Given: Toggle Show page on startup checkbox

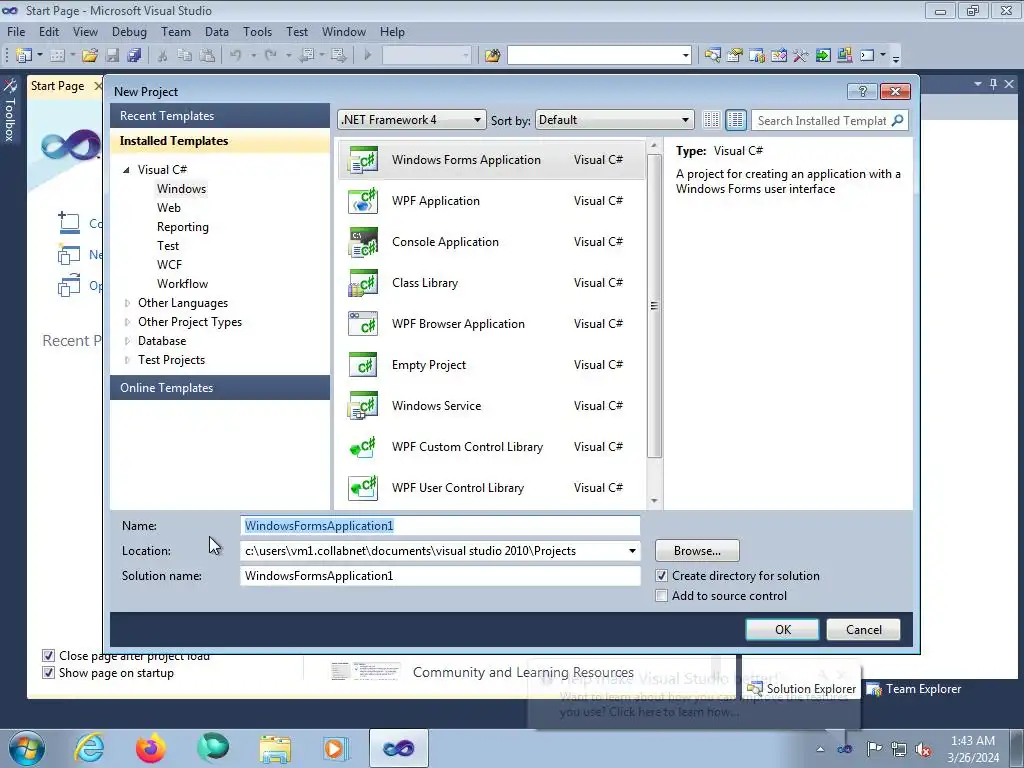Looking at the screenshot, I should tap(48, 673).
